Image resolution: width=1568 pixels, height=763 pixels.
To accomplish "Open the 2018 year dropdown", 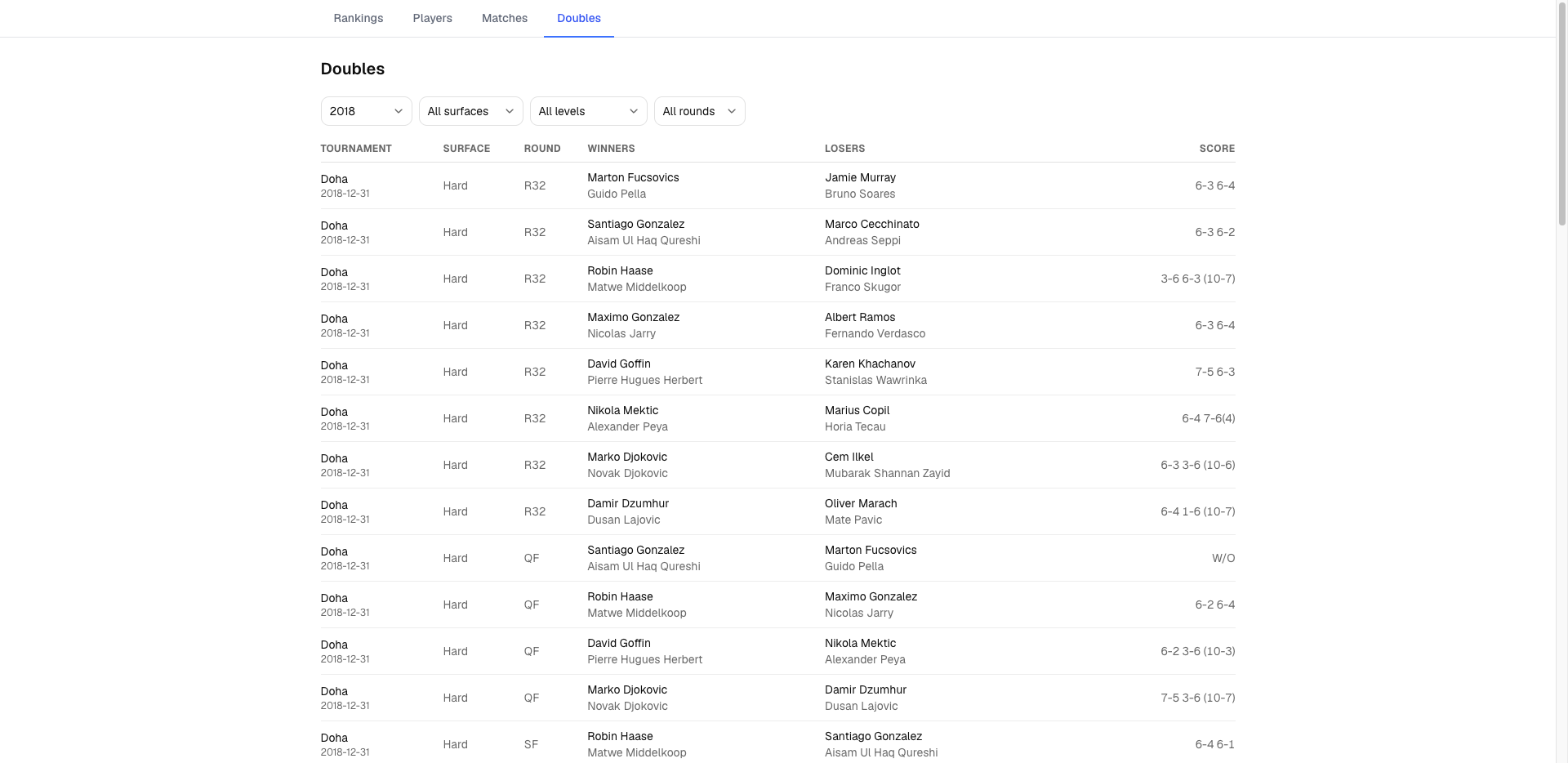I will pyautogui.click(x=366, y=111).
